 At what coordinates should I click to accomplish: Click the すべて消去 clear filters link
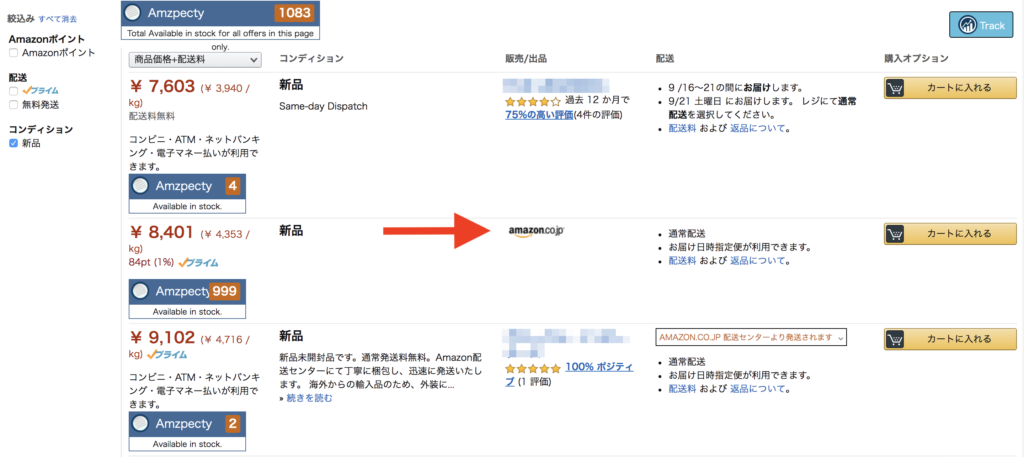59,19
